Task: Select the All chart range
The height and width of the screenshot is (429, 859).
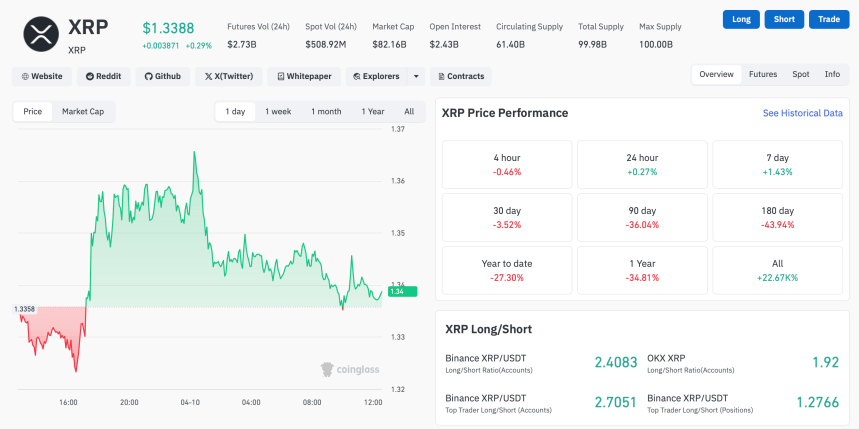Action: point(409,112)
